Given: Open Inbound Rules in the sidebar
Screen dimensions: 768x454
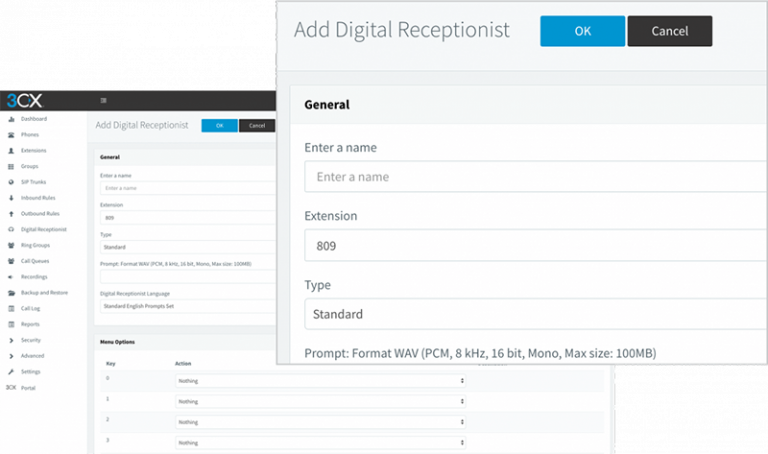Looking at the screenshot, I should click(38, 198).
